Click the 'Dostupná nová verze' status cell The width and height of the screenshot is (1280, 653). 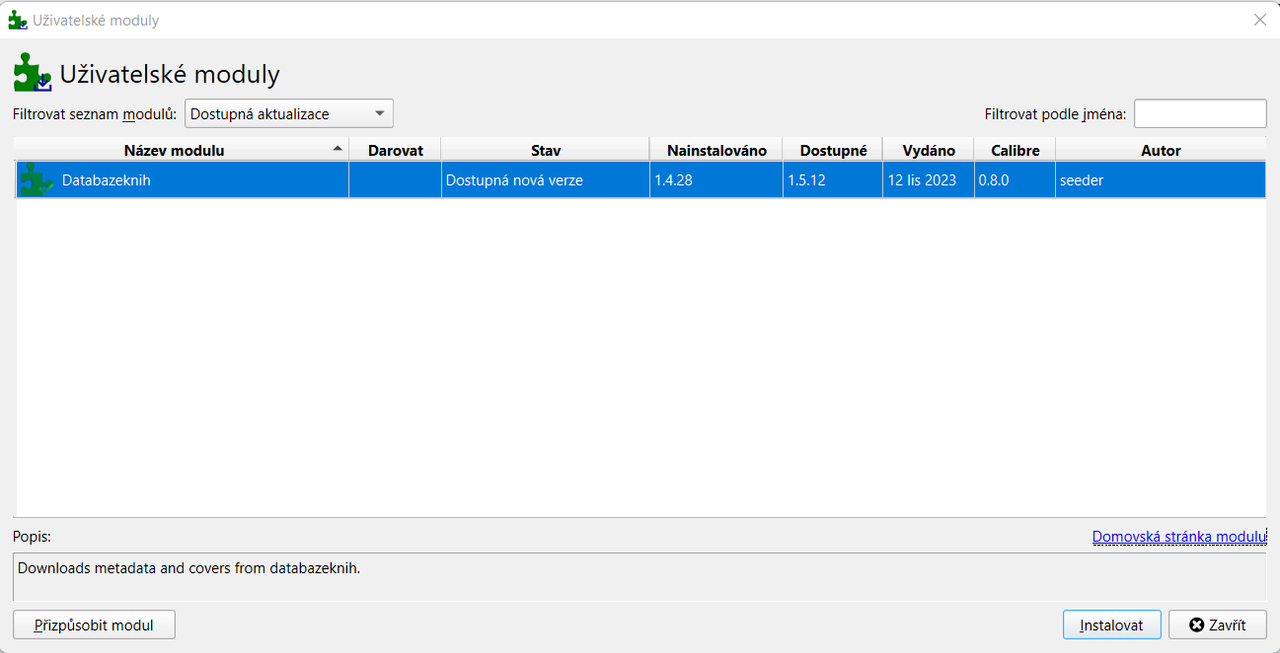[x=545, y=181]
